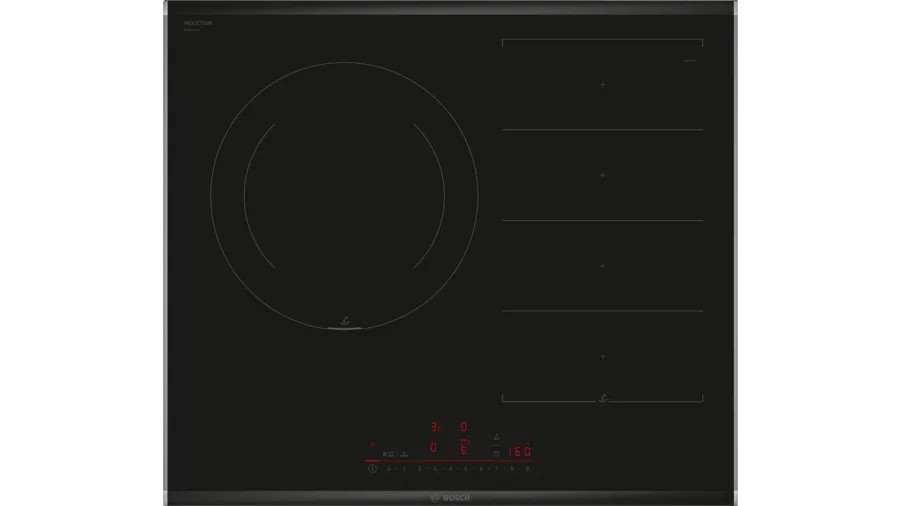Select the lower-left zone display showing 0

[432, 449]
